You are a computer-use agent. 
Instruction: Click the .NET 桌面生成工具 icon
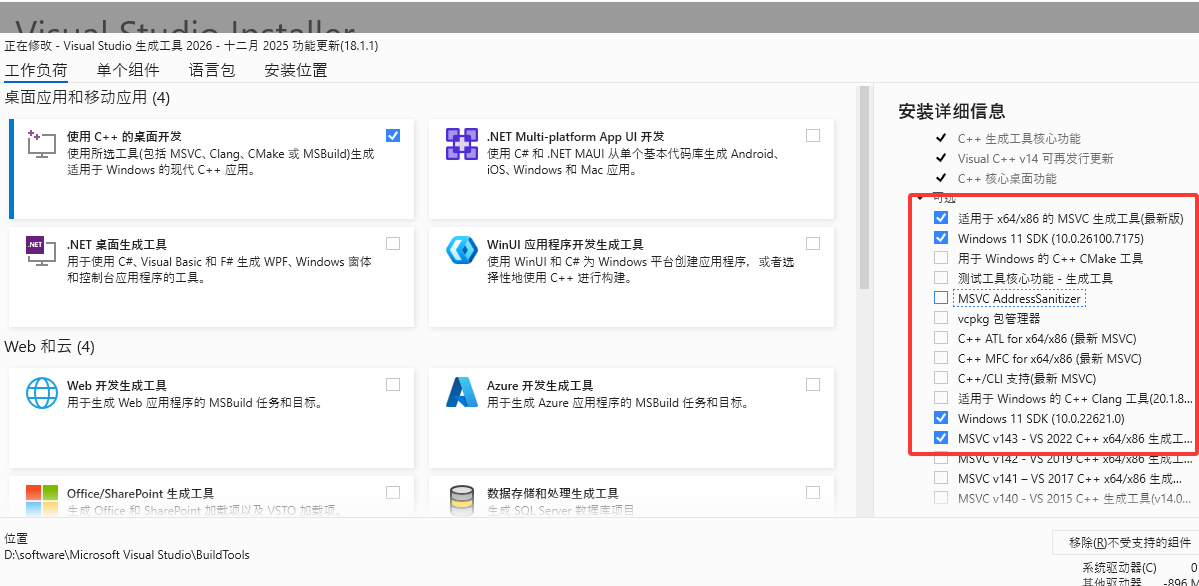[x=42, y=251]
